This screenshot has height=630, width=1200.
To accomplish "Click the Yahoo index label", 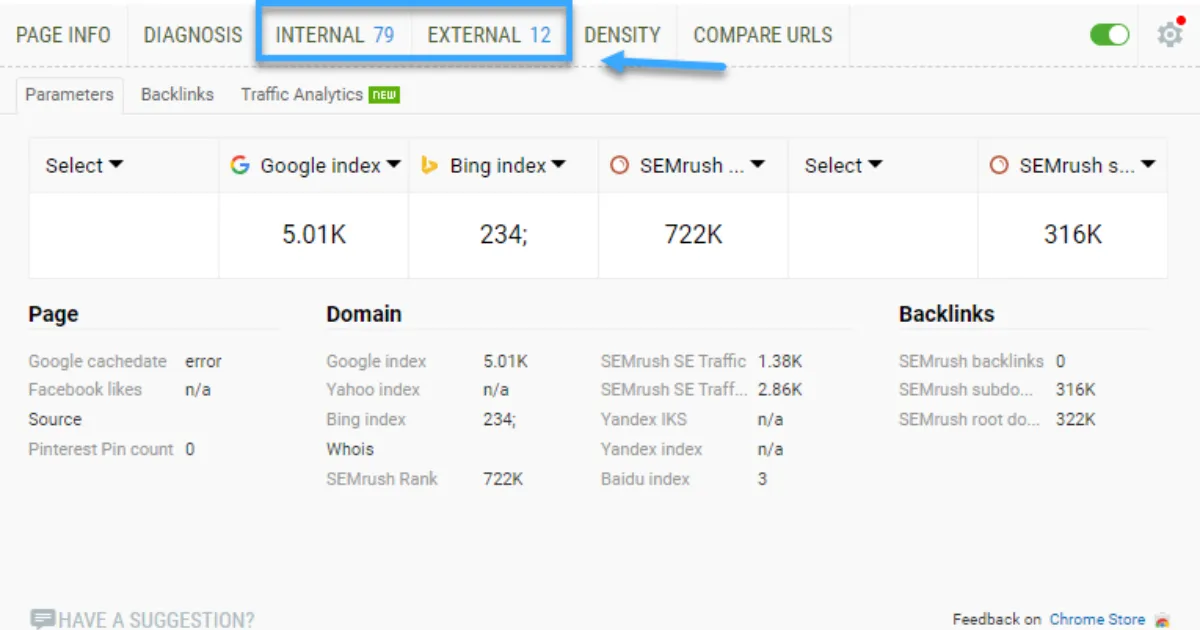I will 373,389.
